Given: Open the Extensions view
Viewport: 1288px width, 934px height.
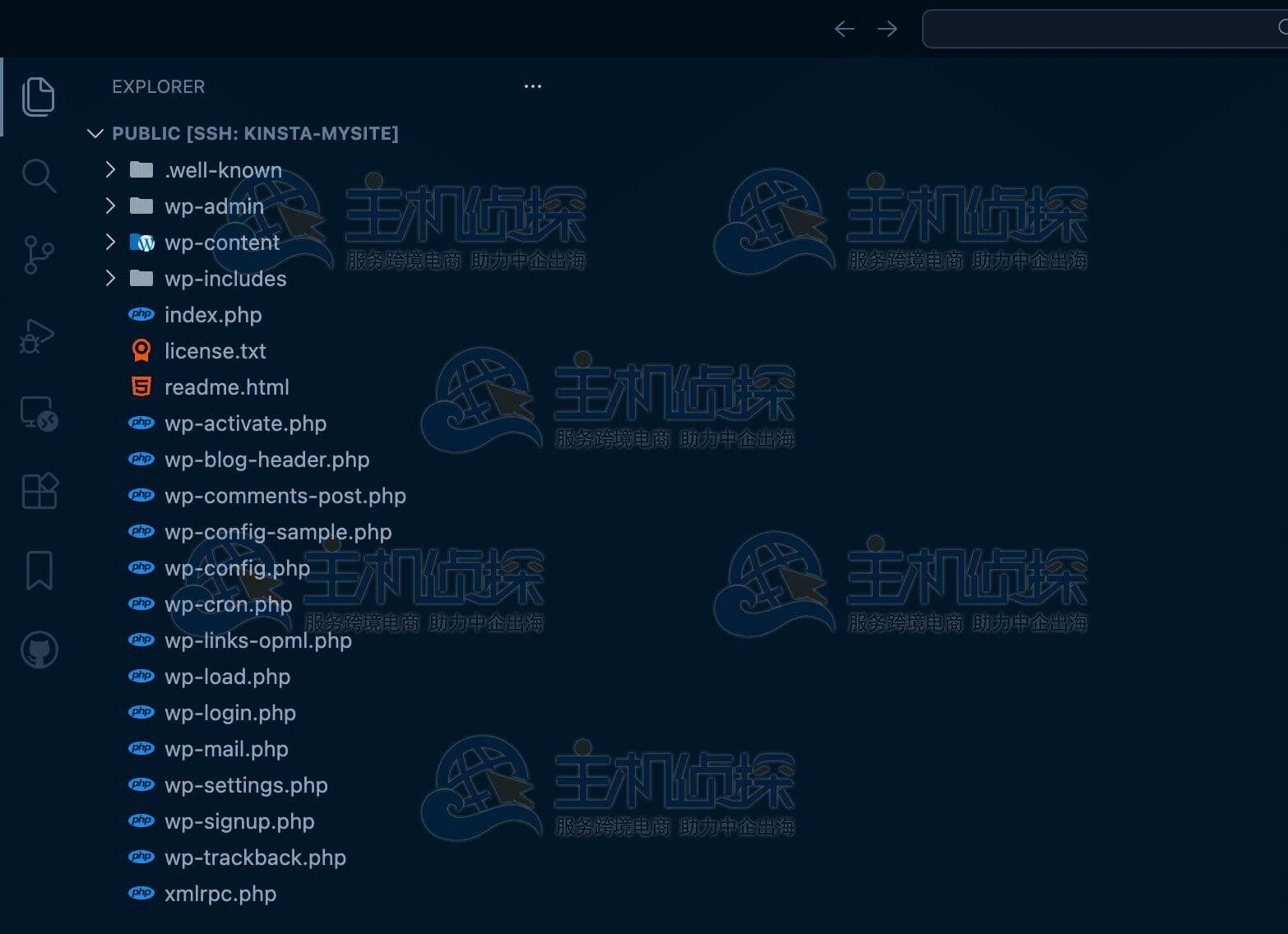Looking at the screenshot, I should pos(39,491).
